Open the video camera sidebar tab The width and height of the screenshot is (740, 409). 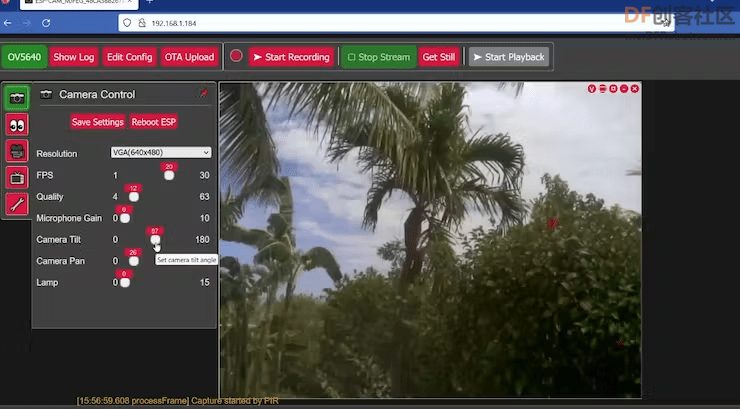click(17, 151)
